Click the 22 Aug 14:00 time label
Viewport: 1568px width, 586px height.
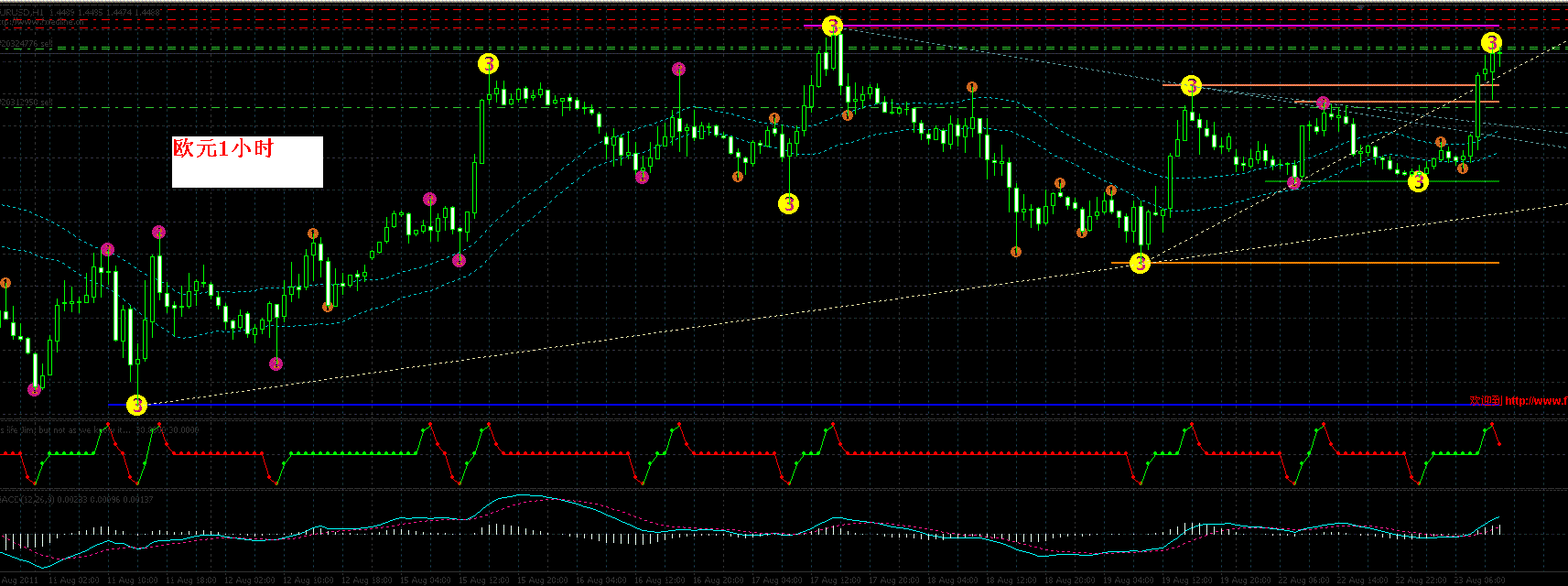point(1363,581)
